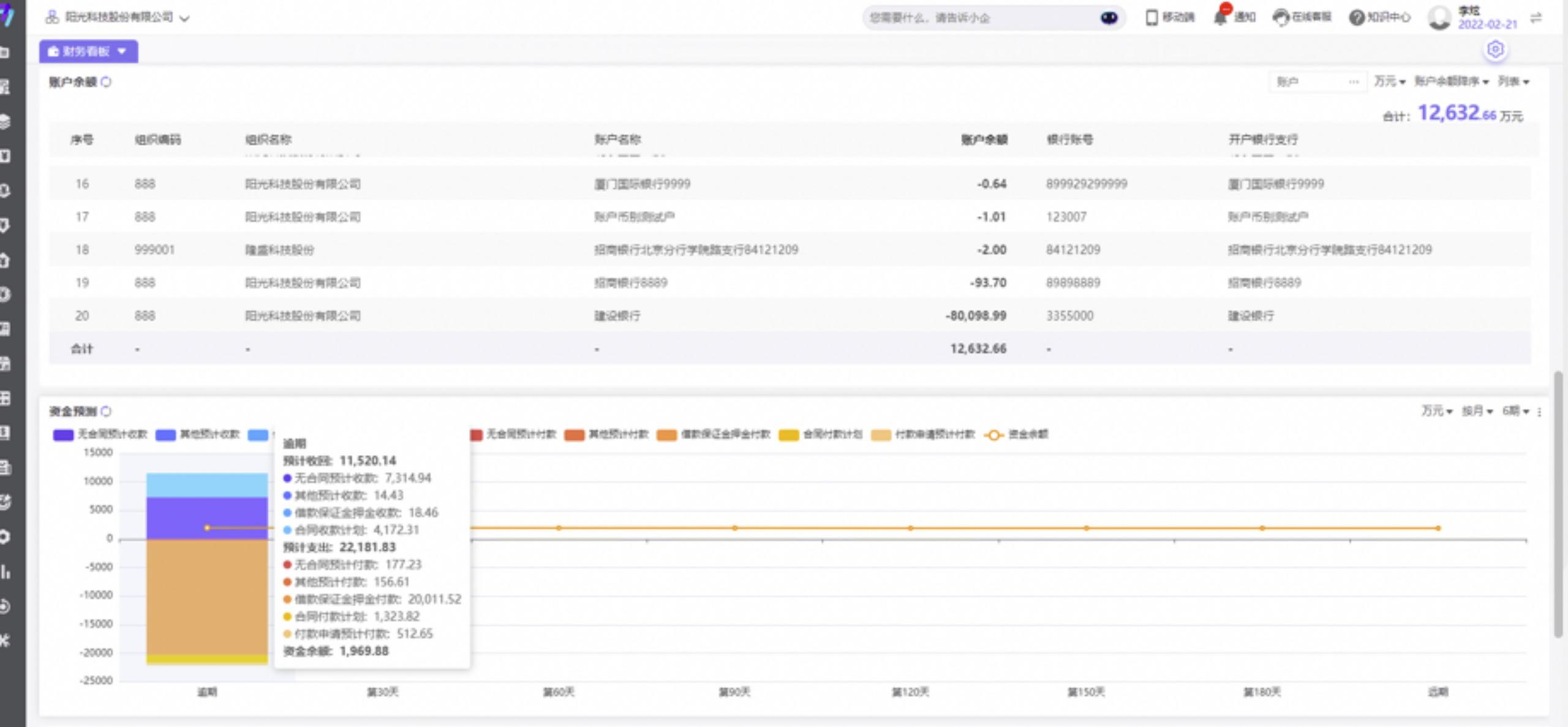1568x727 pixels.
Task: Click the 账户余额 column header
Action: [x=984, y=140]
